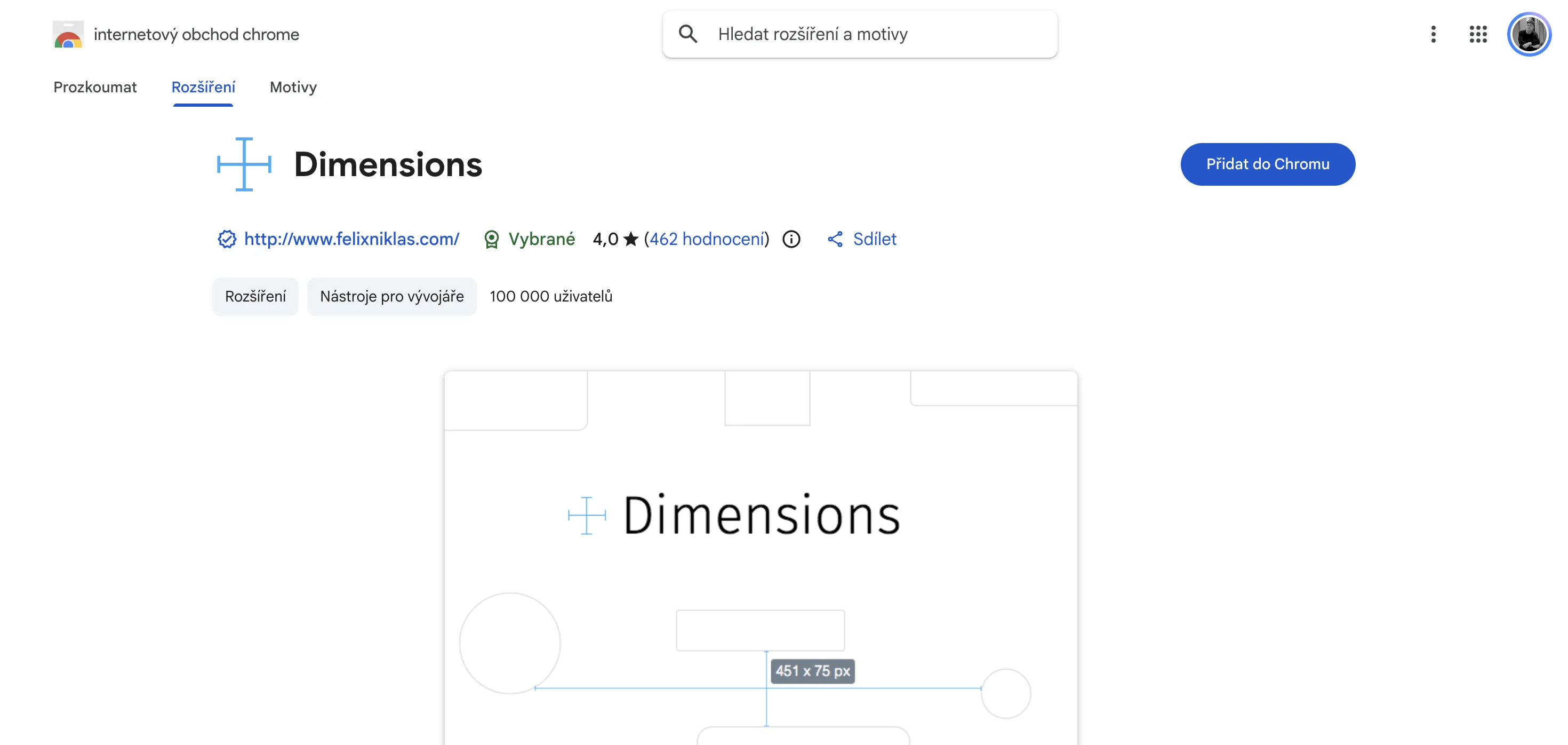Open the account profile avatar
This screenshot has width=1568, height=745.
pyautogui.click(x=1529, y=34)
